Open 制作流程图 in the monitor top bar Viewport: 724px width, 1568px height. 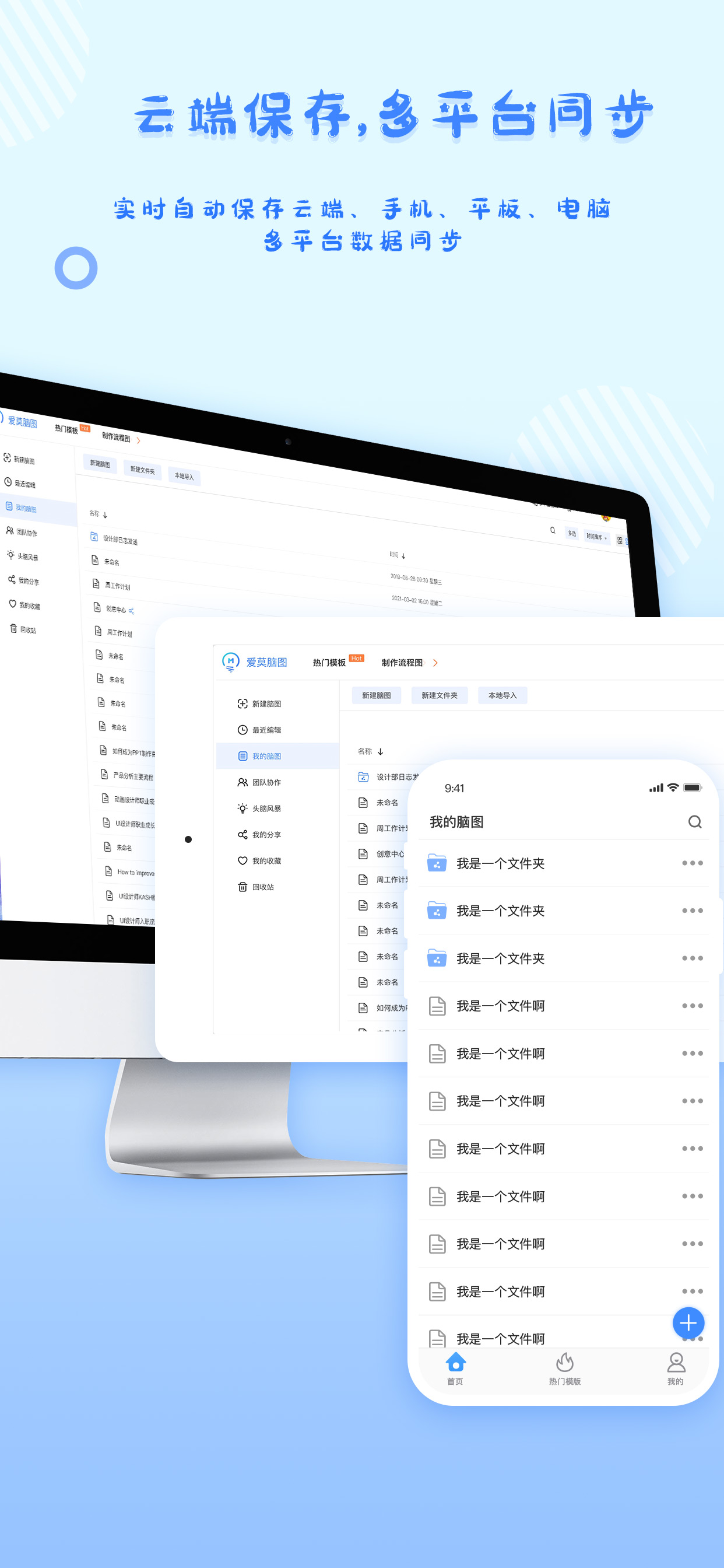tap(116, 437)
